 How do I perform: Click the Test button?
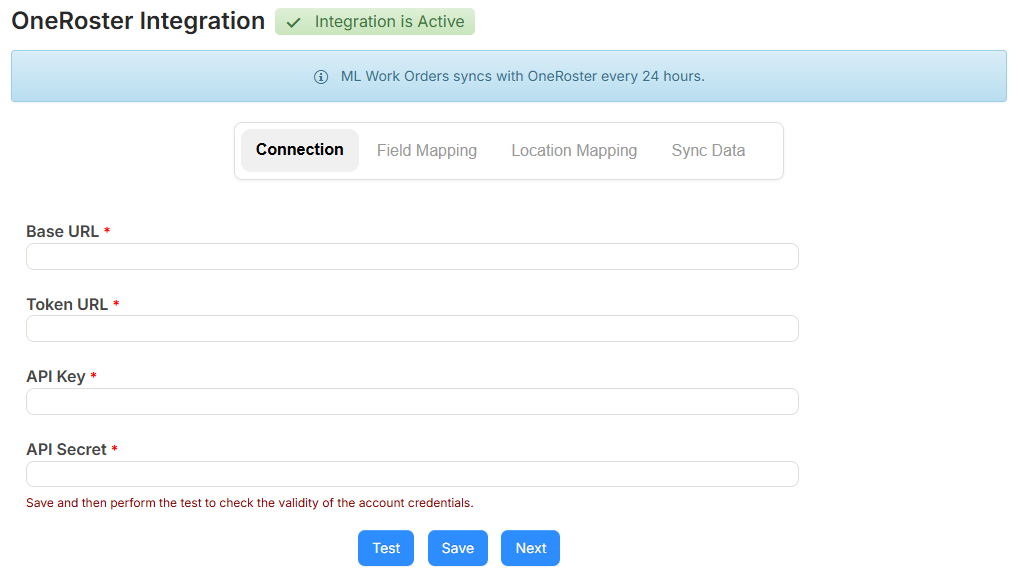(x=385, y=547)
